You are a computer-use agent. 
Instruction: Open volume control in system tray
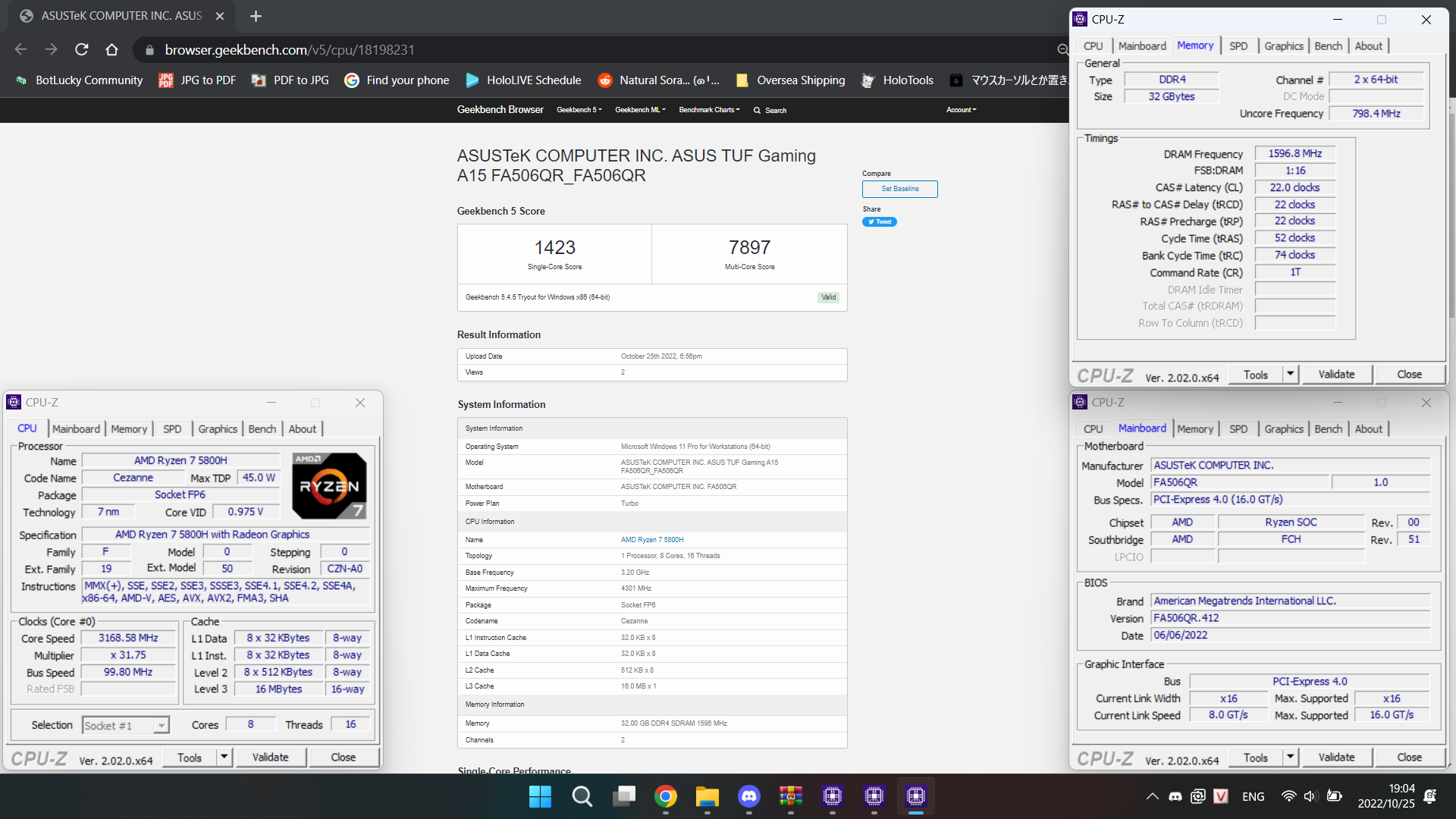coord(1310,796)
